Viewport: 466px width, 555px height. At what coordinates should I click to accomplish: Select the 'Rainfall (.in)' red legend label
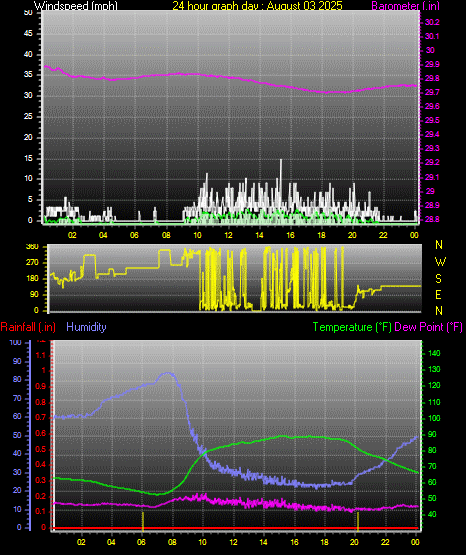28,327
